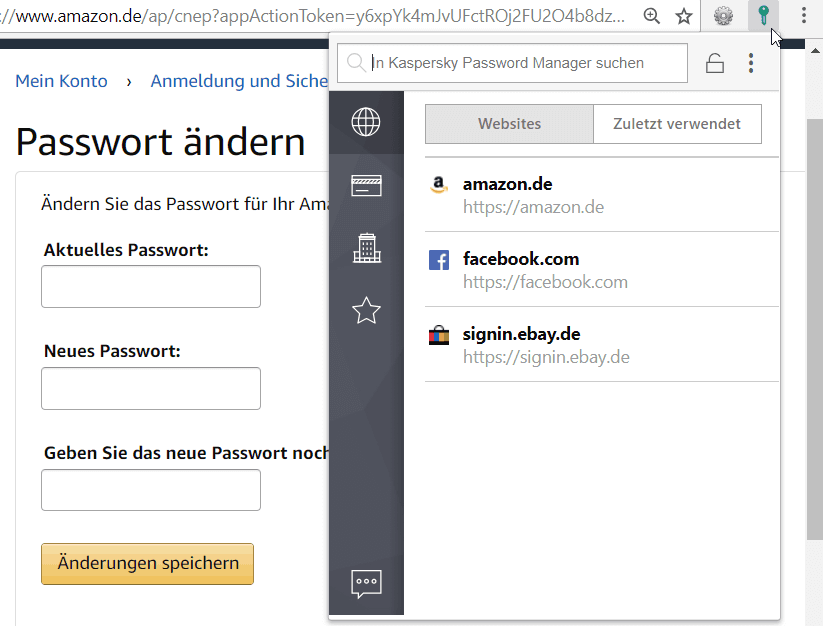Focus the Kaspersky Password Manager search field
The height and width of the screenshot is (626, 823).
point(512,63)
